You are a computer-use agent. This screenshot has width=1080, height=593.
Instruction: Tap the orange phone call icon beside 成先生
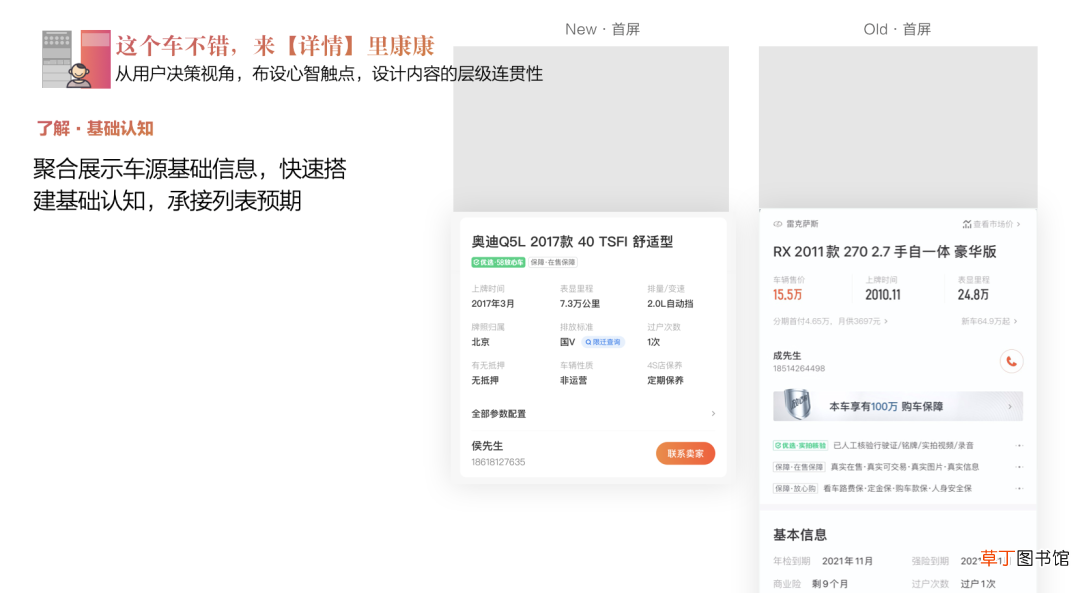(x=1011, y=361)
